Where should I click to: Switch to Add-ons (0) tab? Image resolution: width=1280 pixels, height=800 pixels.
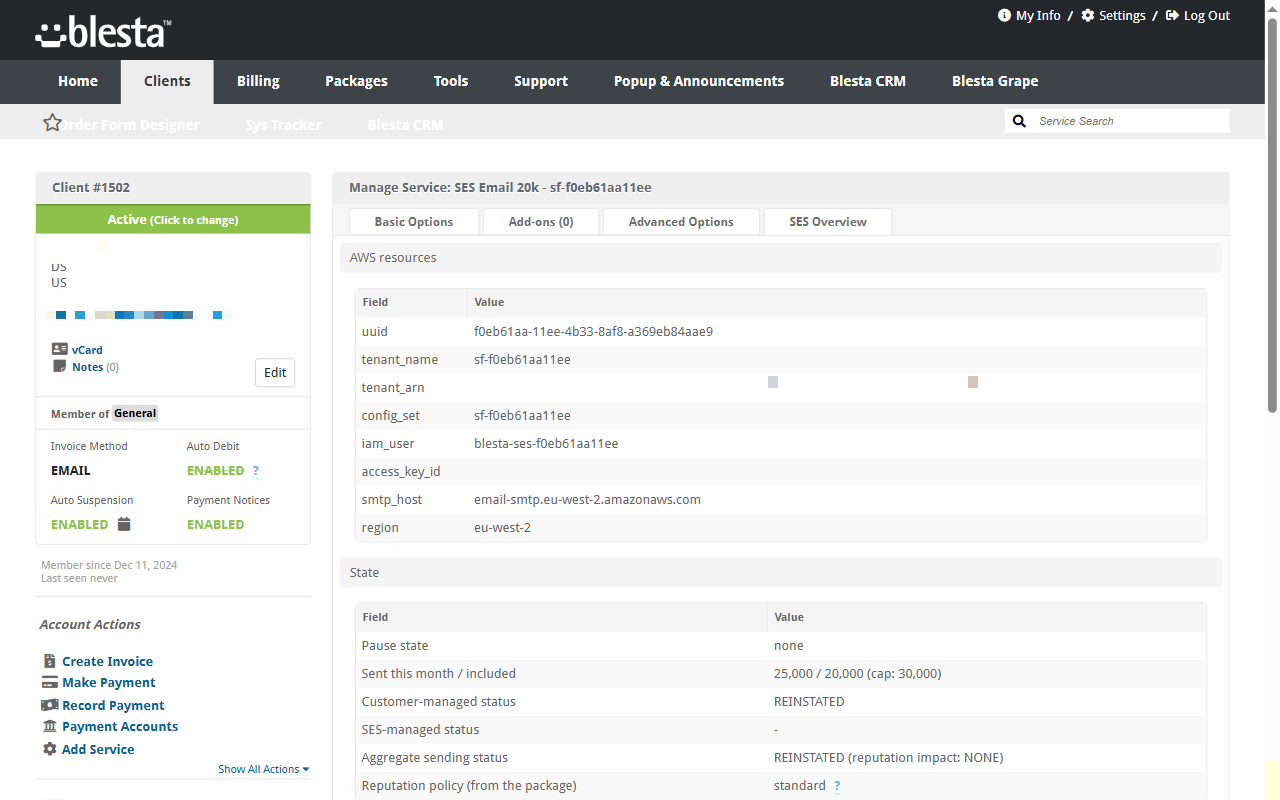(541, 222)
